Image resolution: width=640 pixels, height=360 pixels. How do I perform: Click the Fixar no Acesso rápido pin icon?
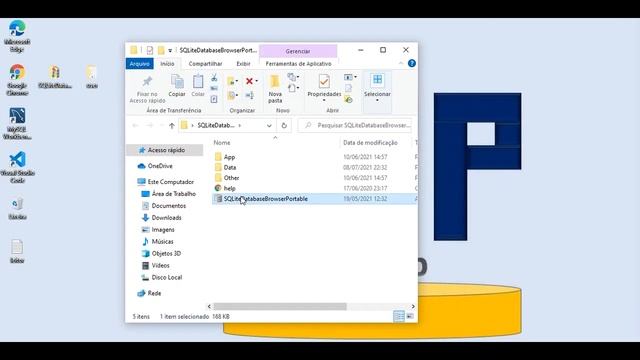click(x=147, y=82)
